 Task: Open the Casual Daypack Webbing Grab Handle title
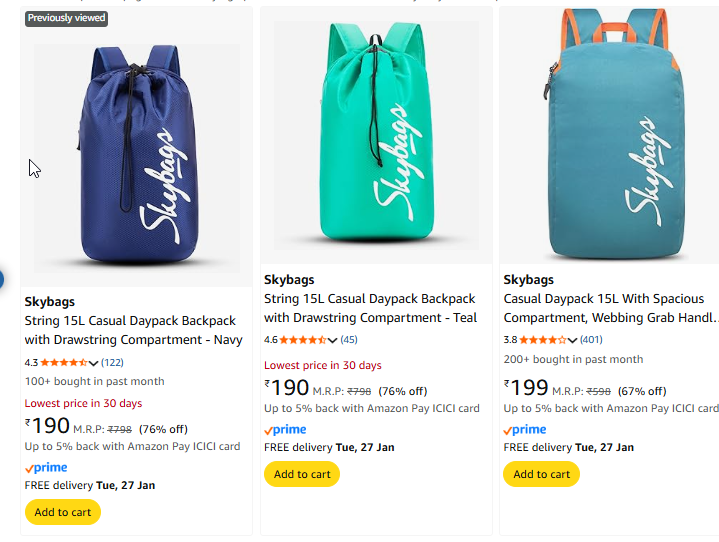pyautogui.click(x=610, y=308)
